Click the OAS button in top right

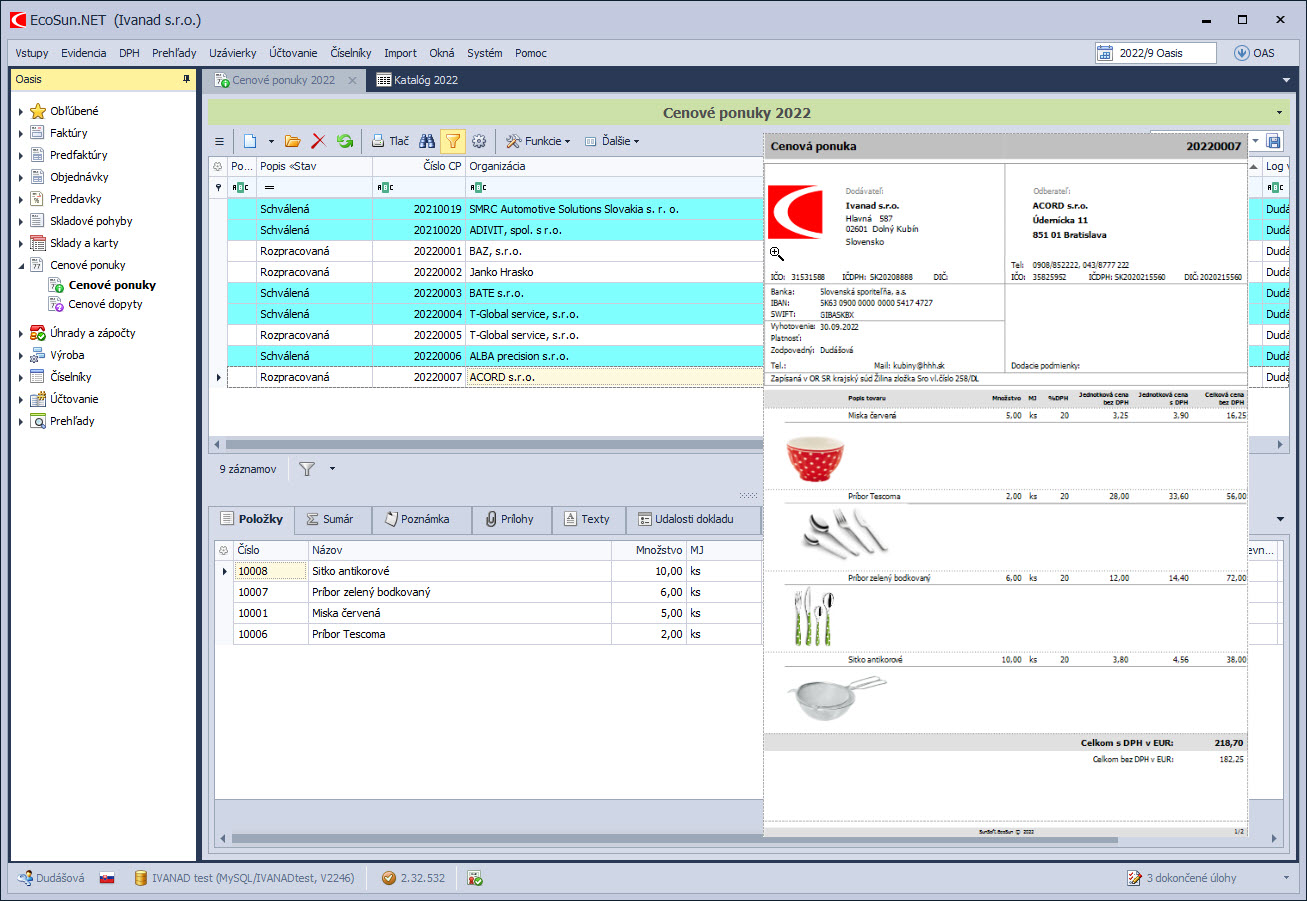point(1254,53)
